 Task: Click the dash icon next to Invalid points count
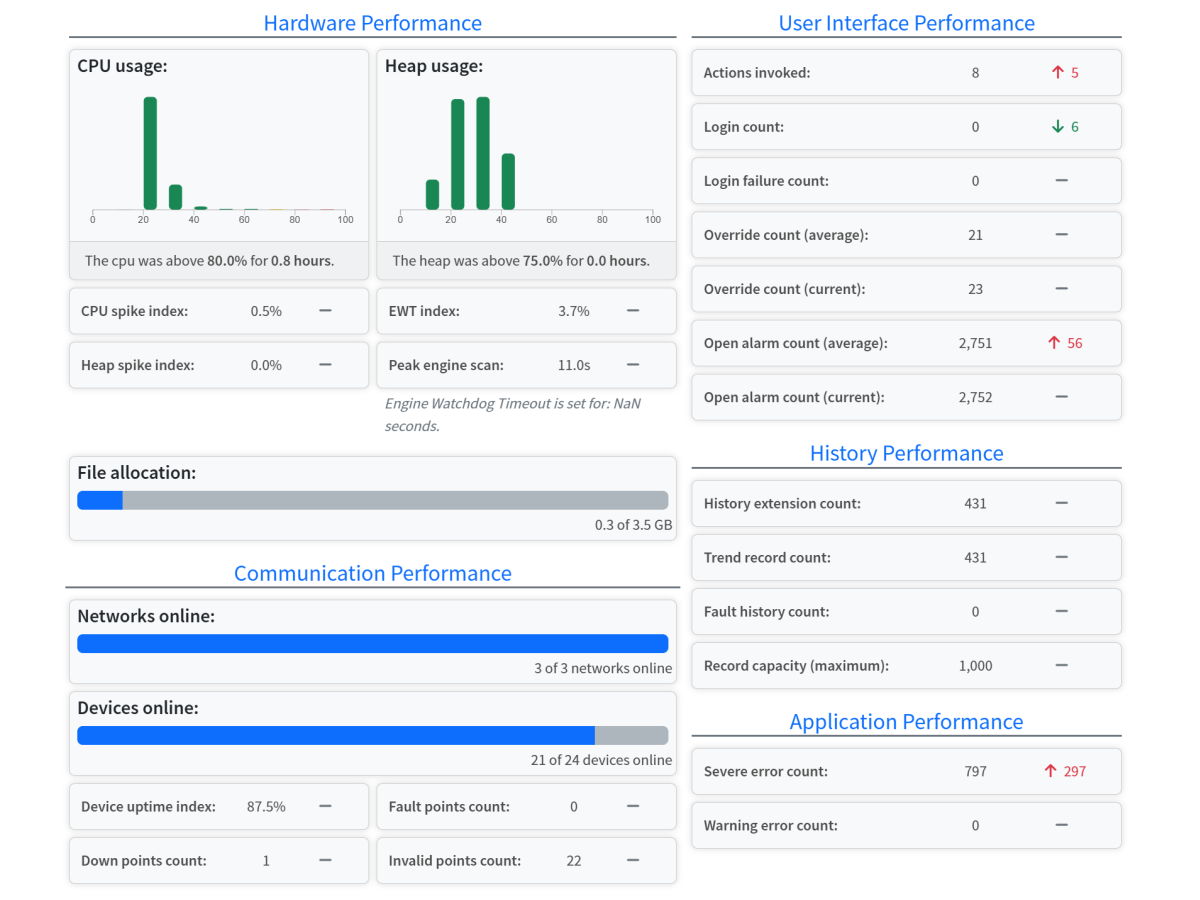click(633, 860)
